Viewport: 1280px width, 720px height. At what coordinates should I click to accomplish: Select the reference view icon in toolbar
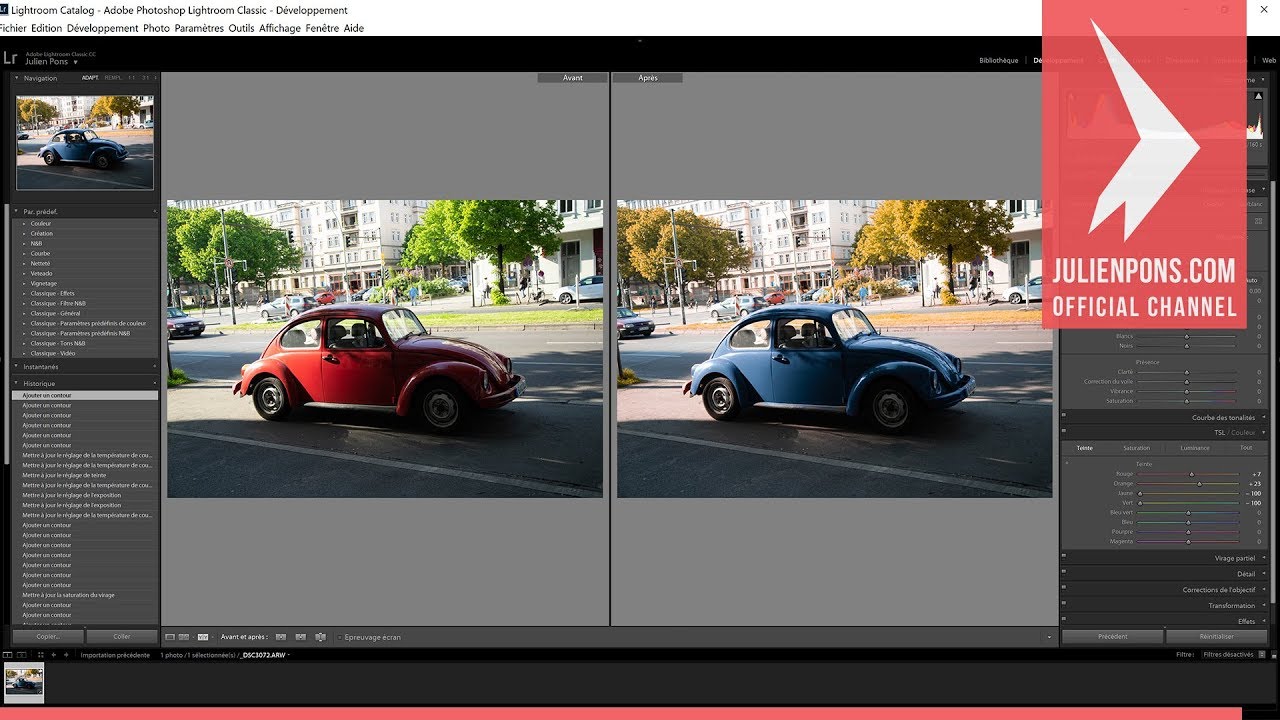[184, 637]
